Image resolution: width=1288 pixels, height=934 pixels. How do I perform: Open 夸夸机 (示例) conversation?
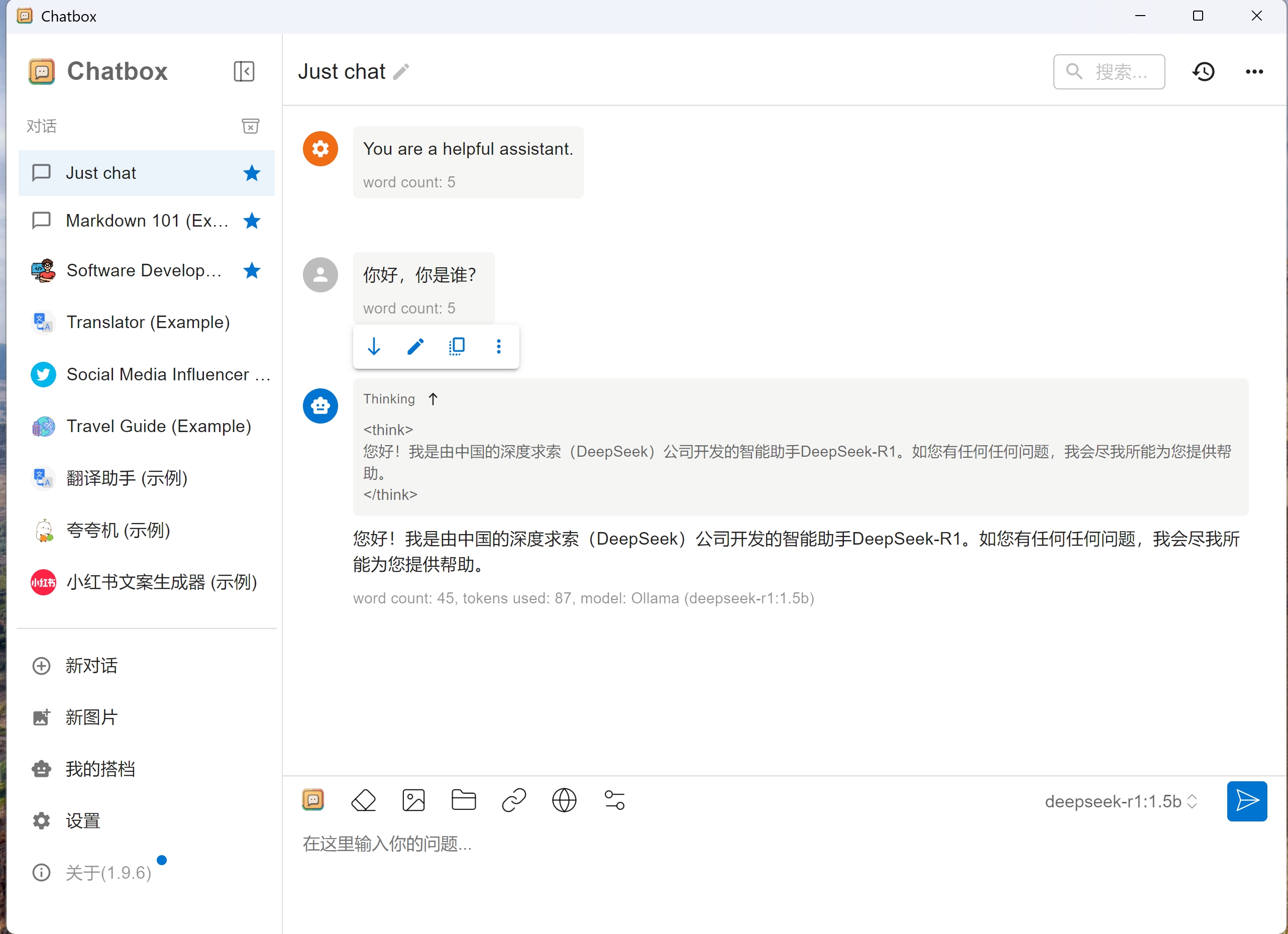(x=147, y=530)
